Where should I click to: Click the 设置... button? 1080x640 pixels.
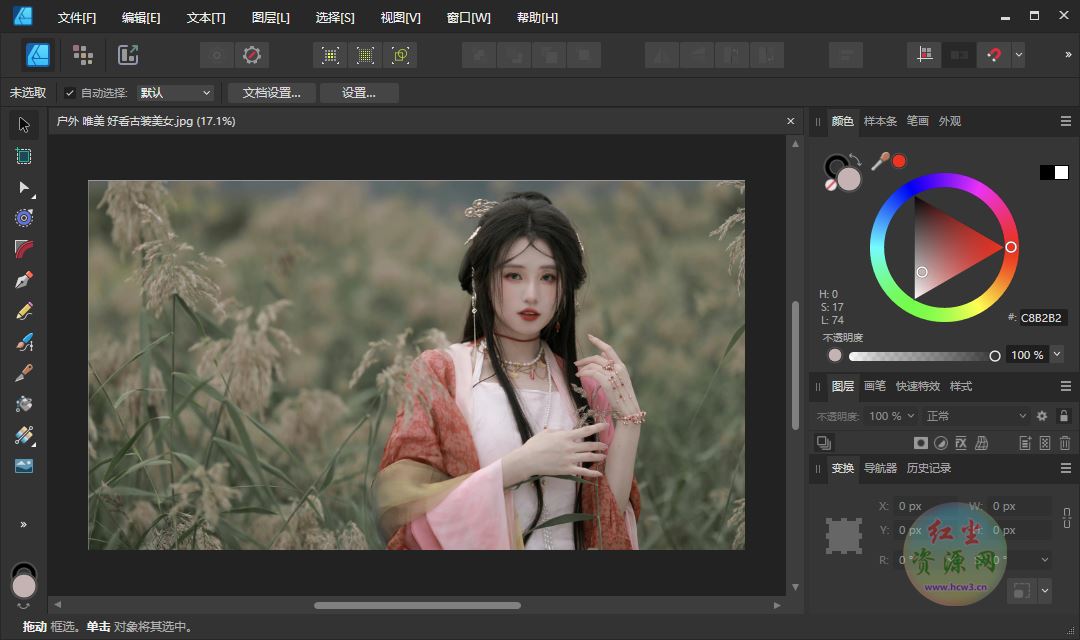(359, 93)
